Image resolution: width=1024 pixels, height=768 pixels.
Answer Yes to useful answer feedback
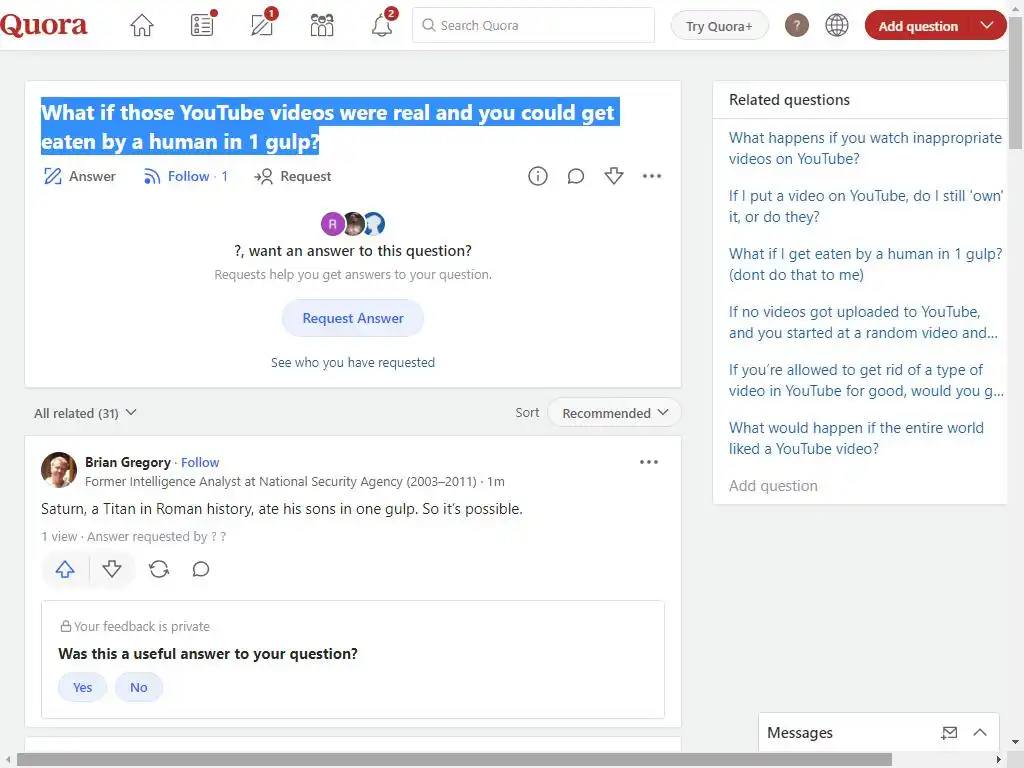click(x=82, y=687)
